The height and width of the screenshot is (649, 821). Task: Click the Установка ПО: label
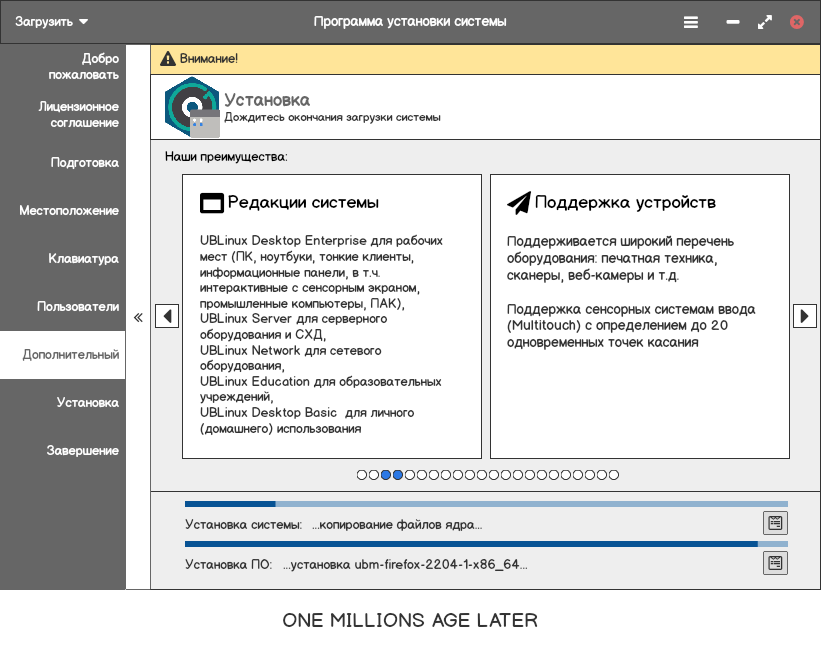pos(229,564)
